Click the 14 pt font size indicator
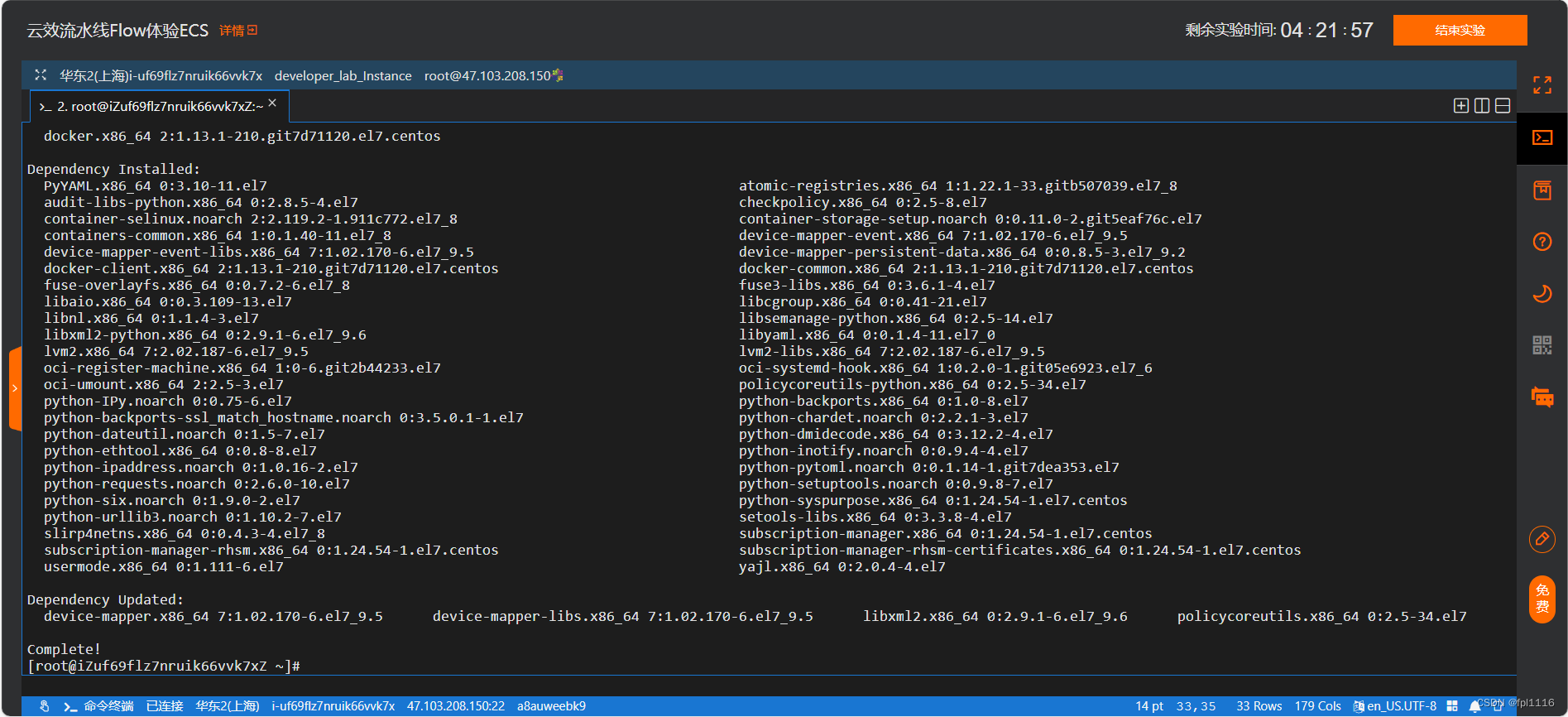Screen dimensions: 1568x717 [1149, 706]
